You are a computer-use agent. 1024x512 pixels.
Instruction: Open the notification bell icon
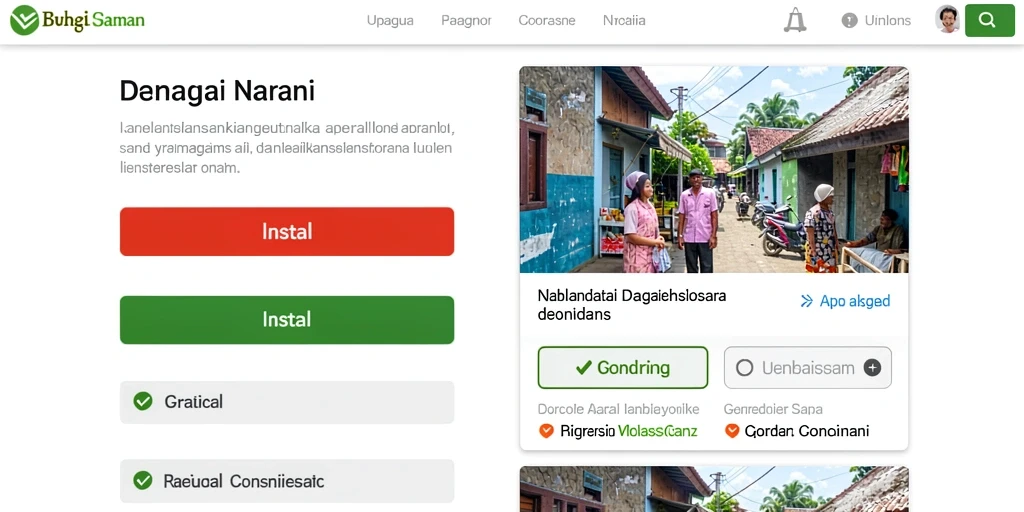click(x=795, y=20)
